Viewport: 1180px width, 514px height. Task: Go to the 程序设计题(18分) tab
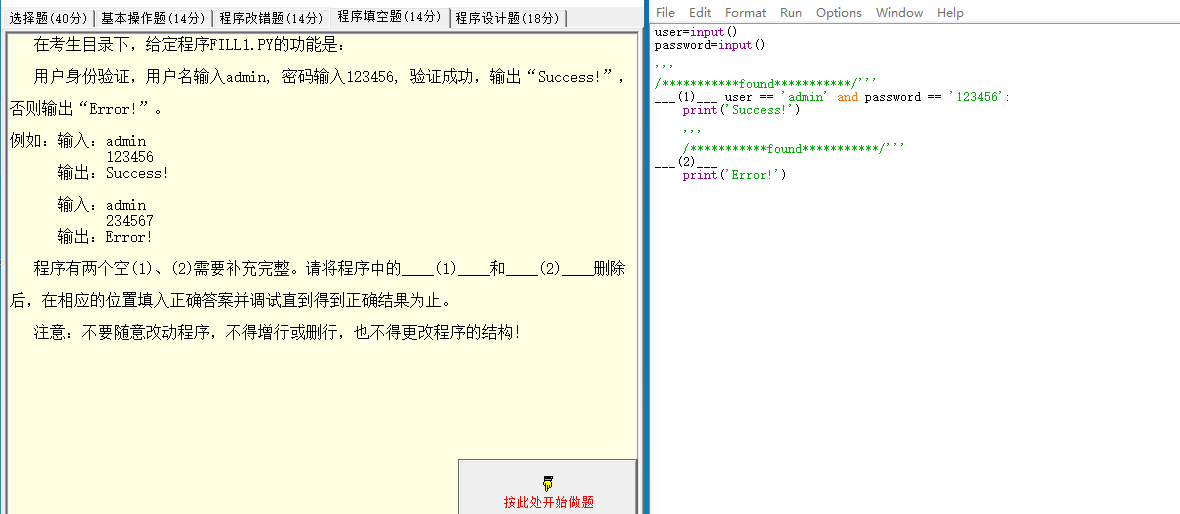click(508, 18)
